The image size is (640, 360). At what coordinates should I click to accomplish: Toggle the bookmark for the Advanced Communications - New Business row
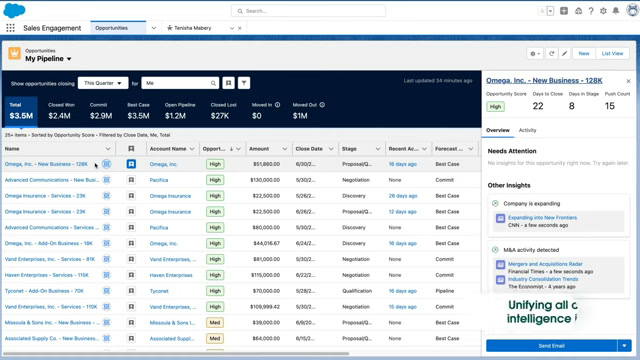click(x=131, y=180)
